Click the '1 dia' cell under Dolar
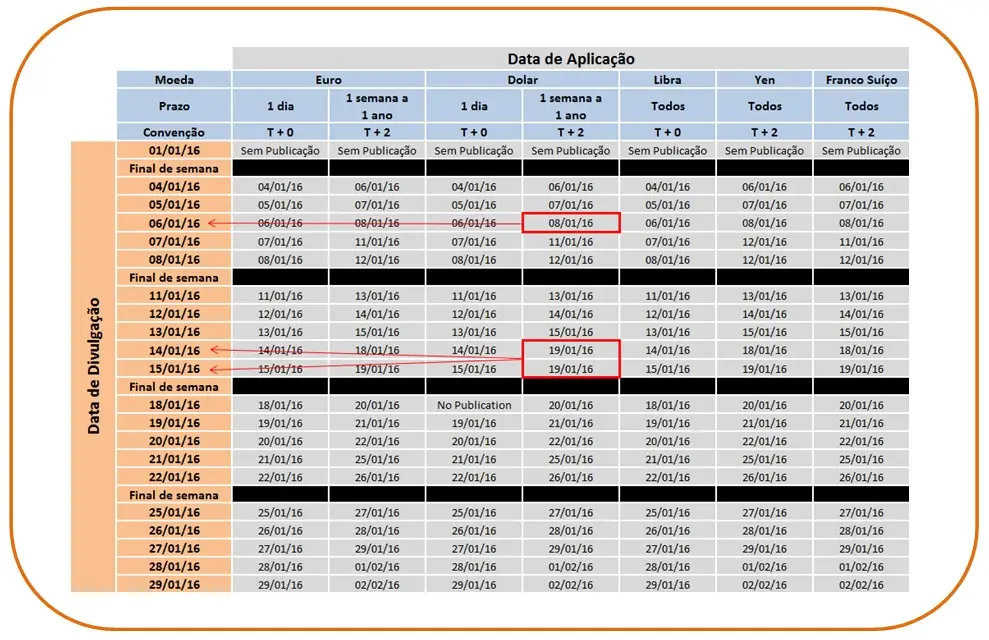The image size is (989, 640). [474, 106]
